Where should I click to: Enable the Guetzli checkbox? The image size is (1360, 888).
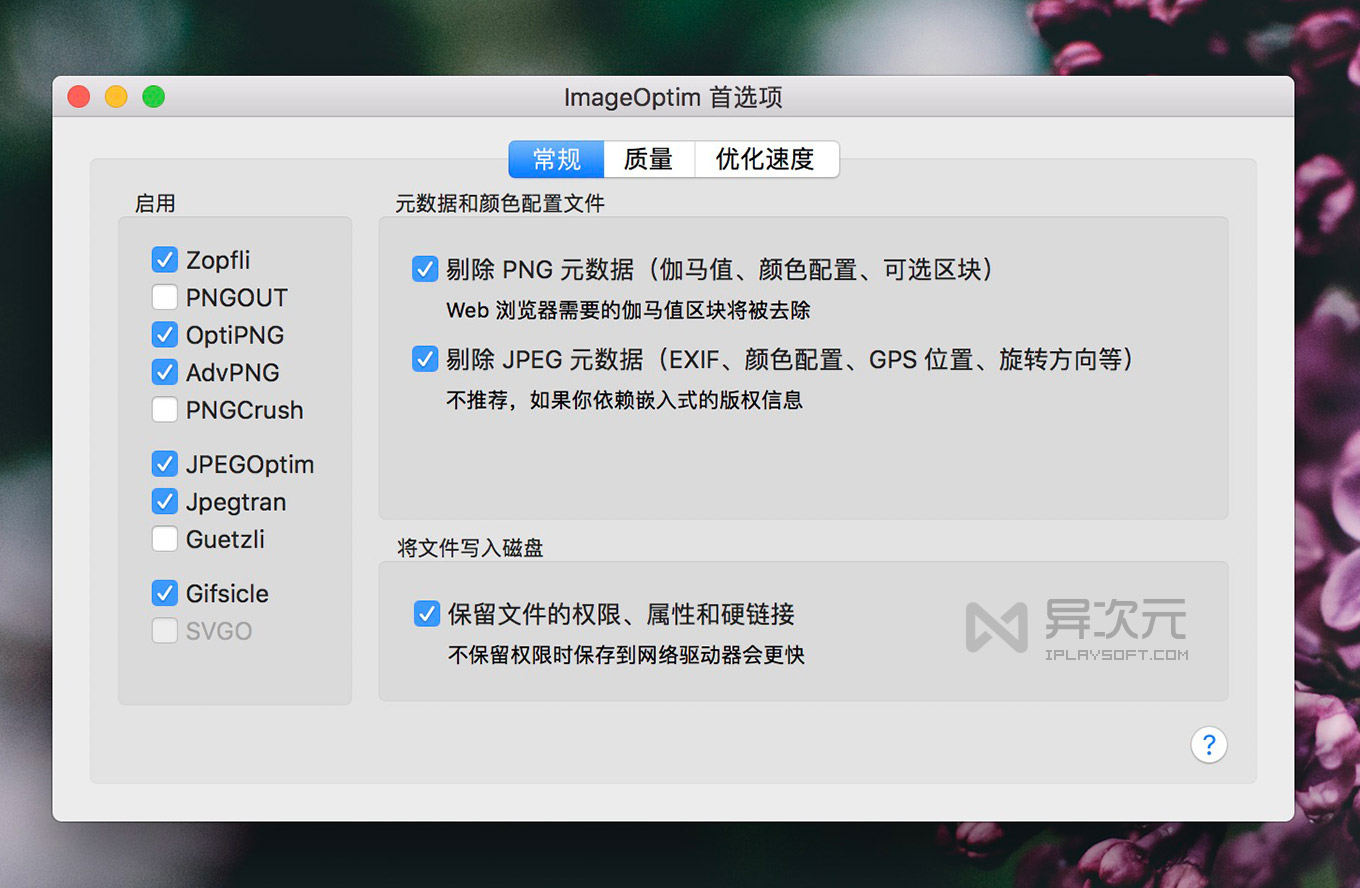pos(165,539)
